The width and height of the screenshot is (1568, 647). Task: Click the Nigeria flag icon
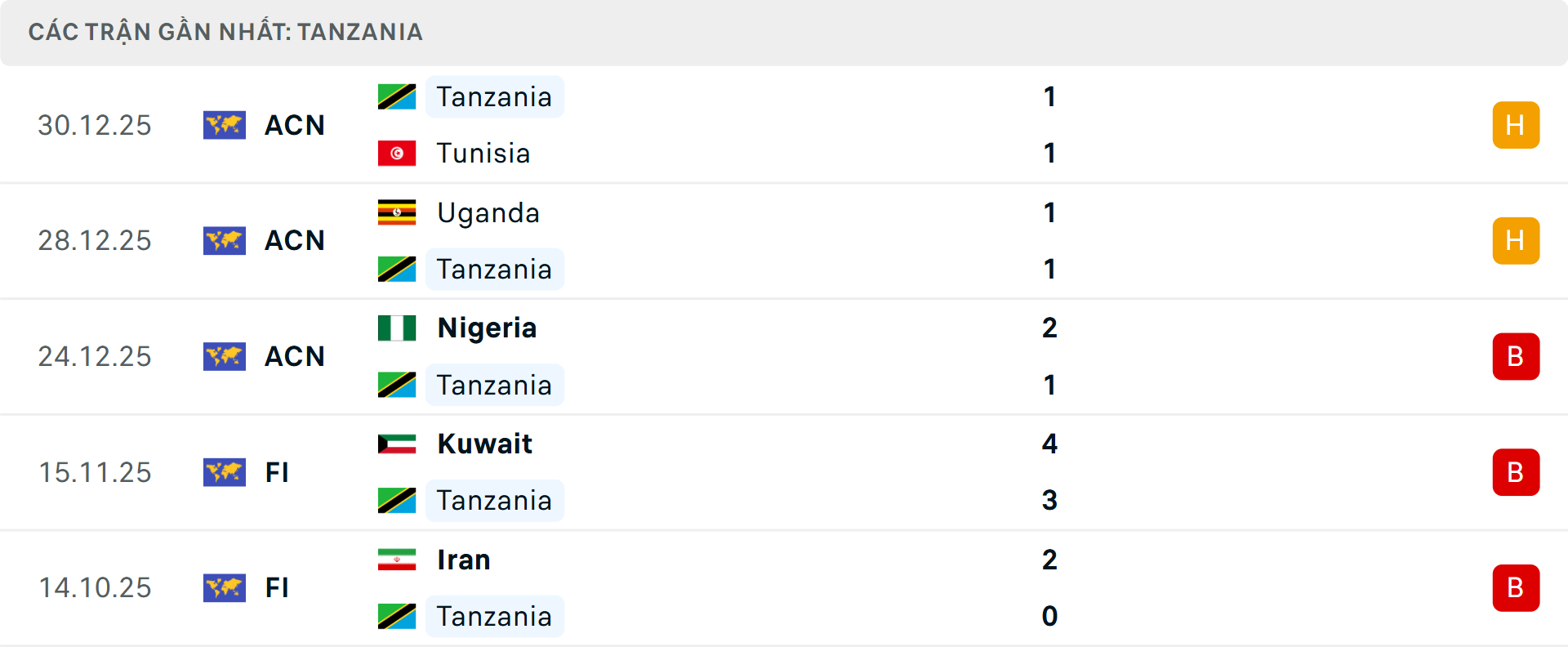(x=397, y=327)
